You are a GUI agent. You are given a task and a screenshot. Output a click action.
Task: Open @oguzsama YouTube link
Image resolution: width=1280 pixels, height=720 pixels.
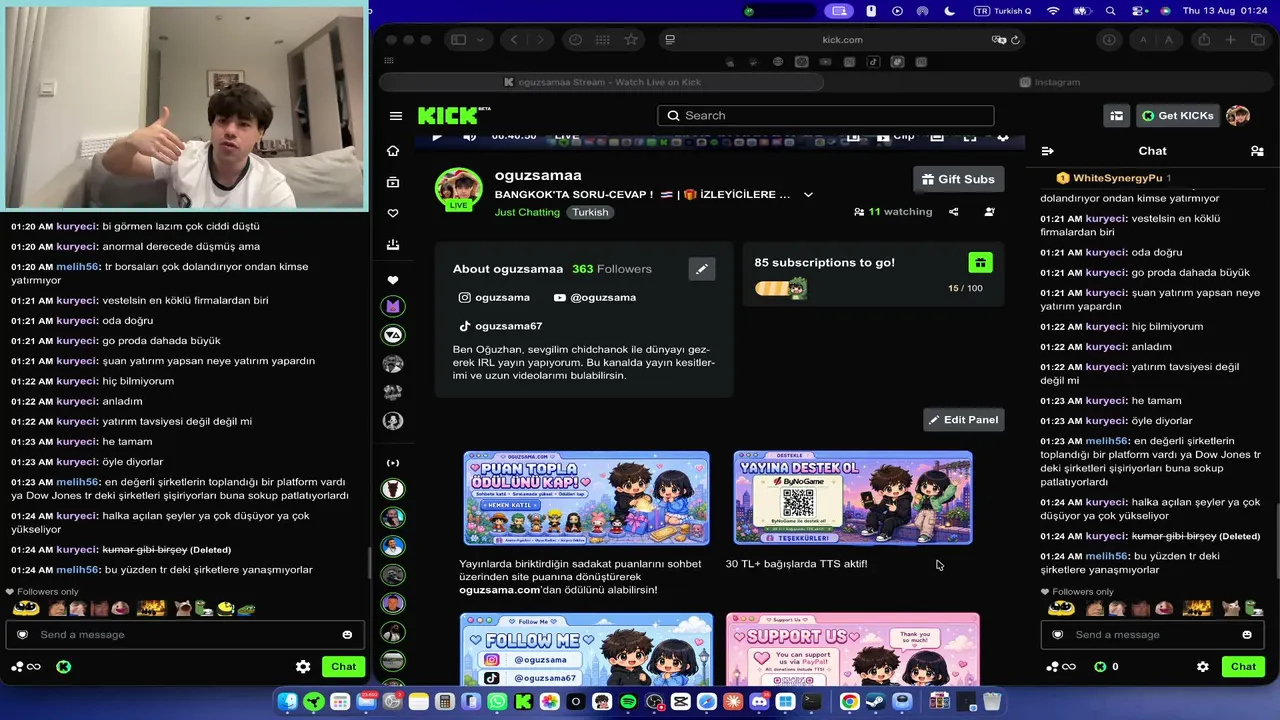pos(595,297)
